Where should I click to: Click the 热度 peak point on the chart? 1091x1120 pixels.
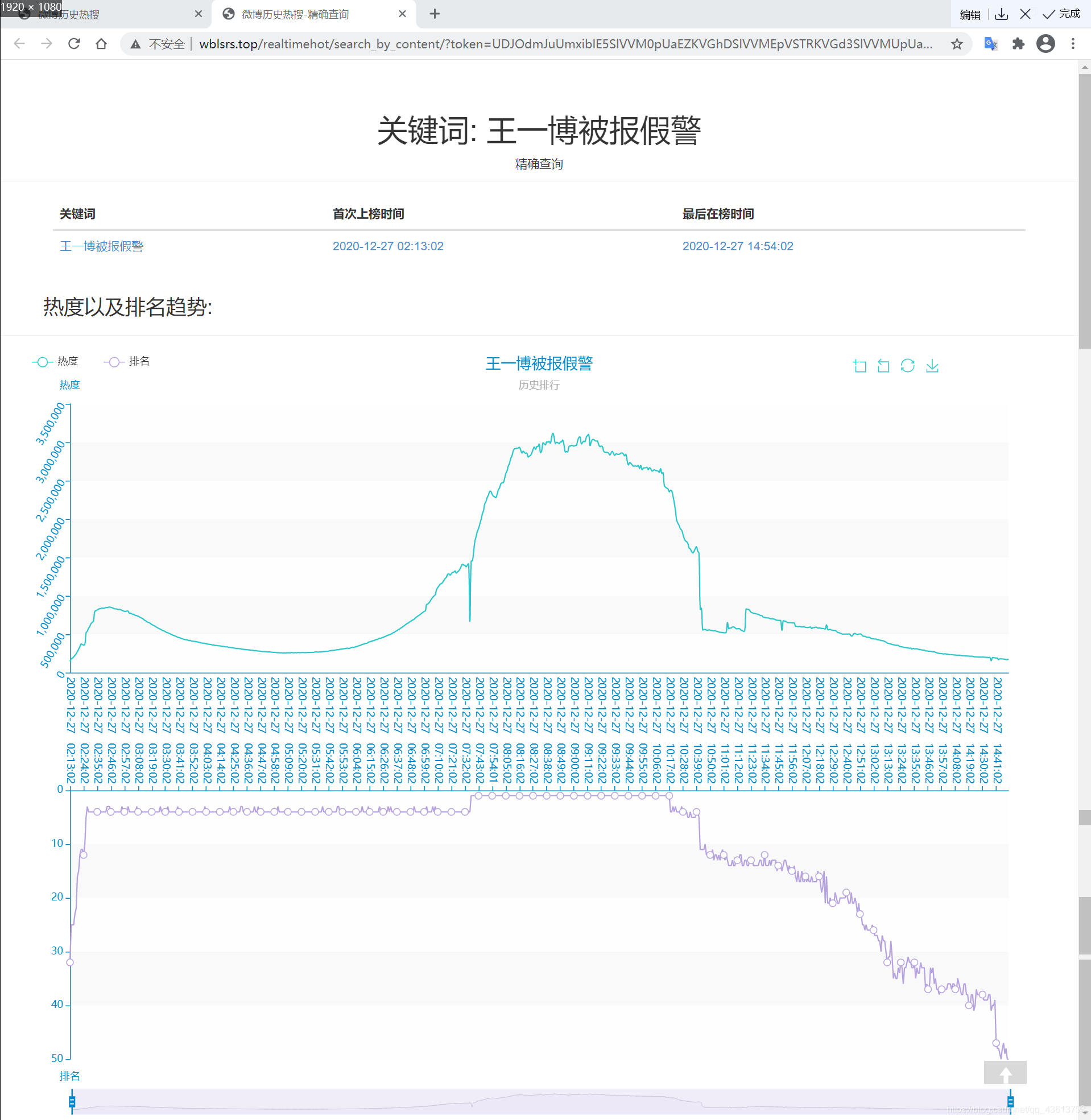coord(553,433)
